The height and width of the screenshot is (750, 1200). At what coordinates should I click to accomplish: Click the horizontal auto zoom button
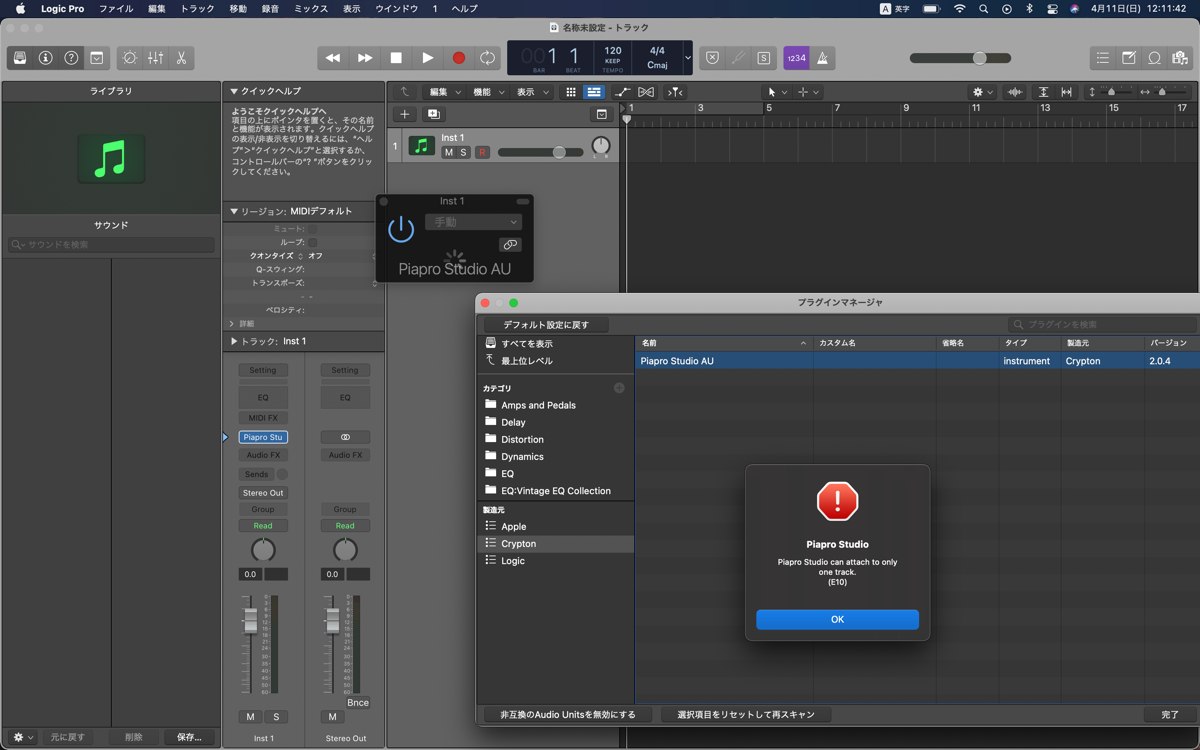tap(1066, 92)
